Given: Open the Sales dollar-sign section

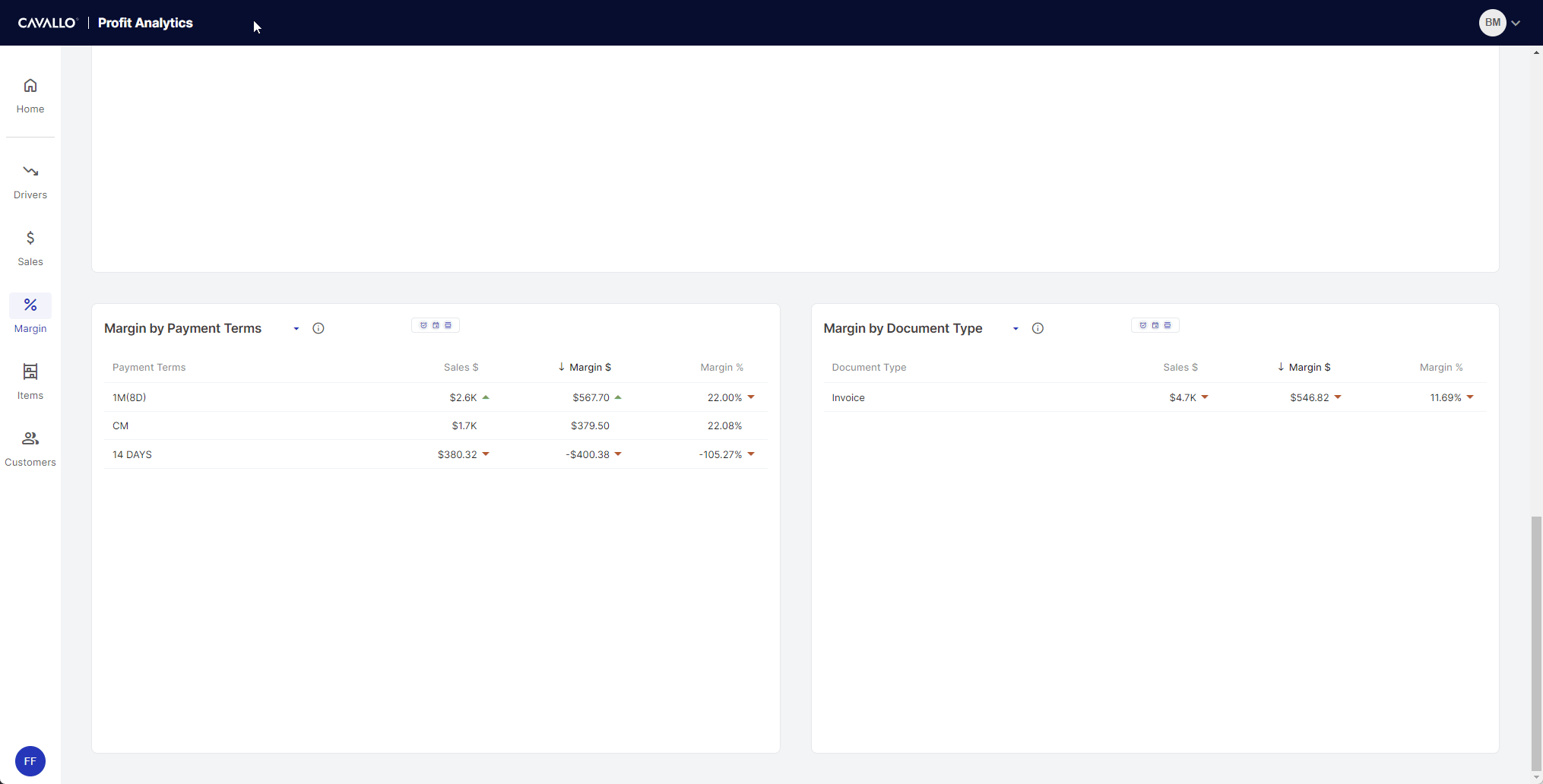Looking at the screenshot, I should click(30, 248).
